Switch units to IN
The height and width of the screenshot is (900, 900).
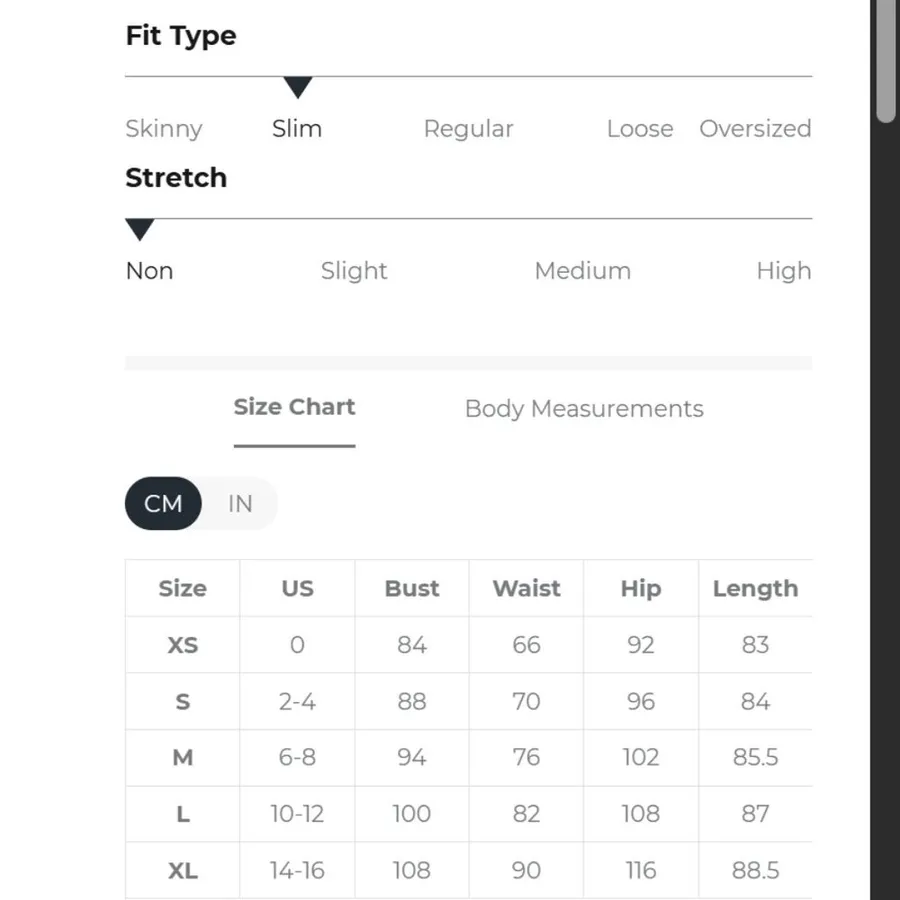tap(240, 503)
